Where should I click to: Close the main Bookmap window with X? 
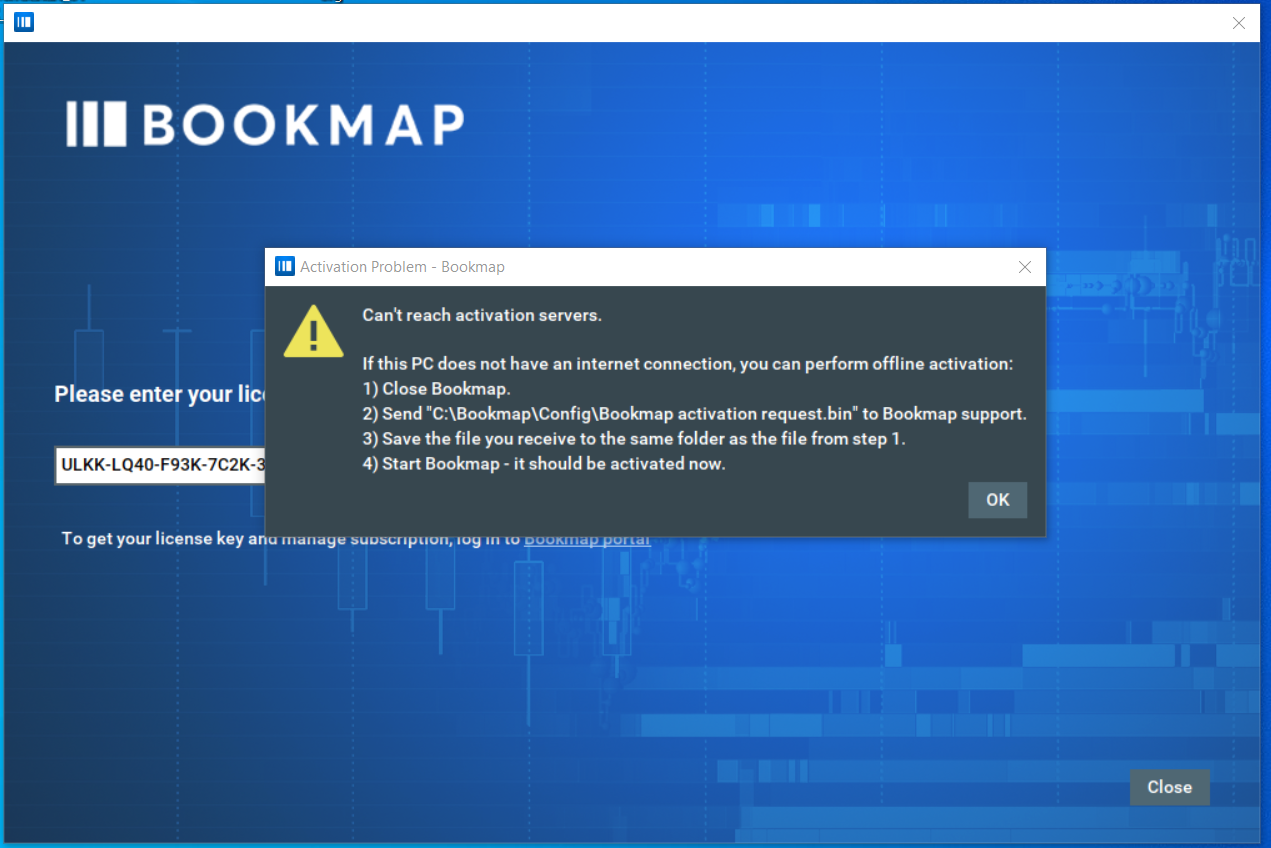[x=1238, y=23]
